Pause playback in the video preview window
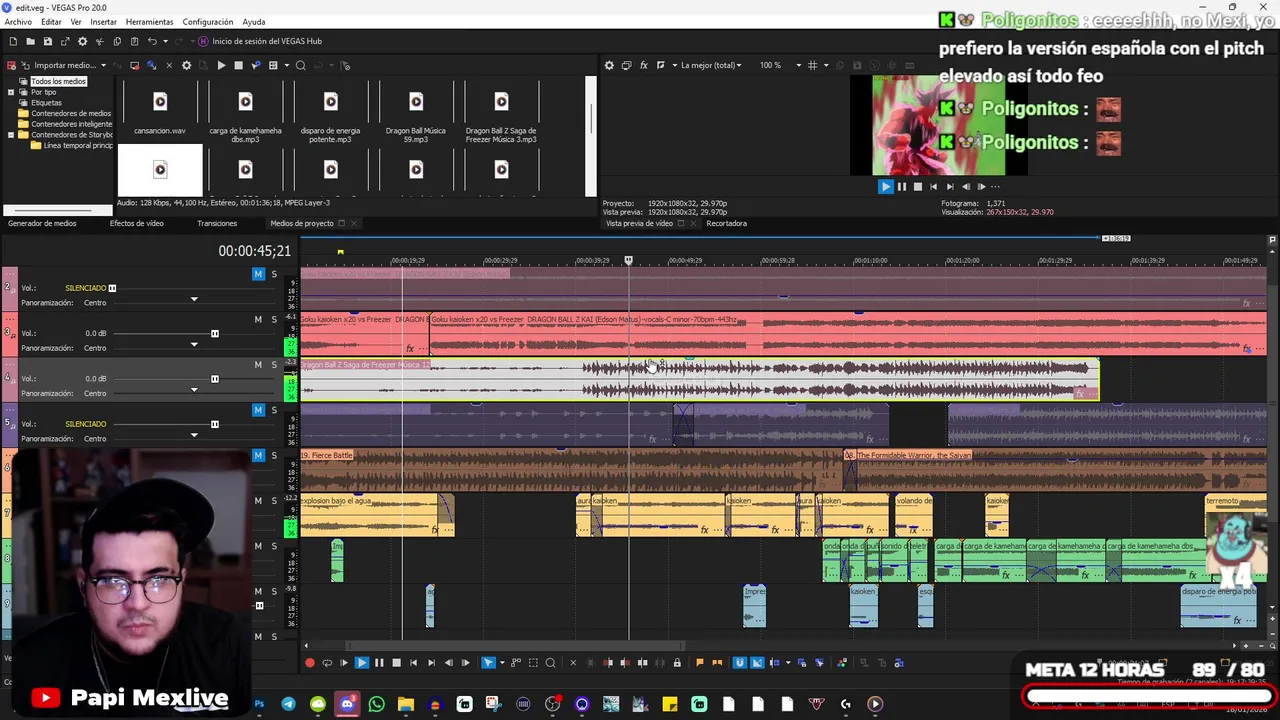1280x720 pixels. point(902,186)
